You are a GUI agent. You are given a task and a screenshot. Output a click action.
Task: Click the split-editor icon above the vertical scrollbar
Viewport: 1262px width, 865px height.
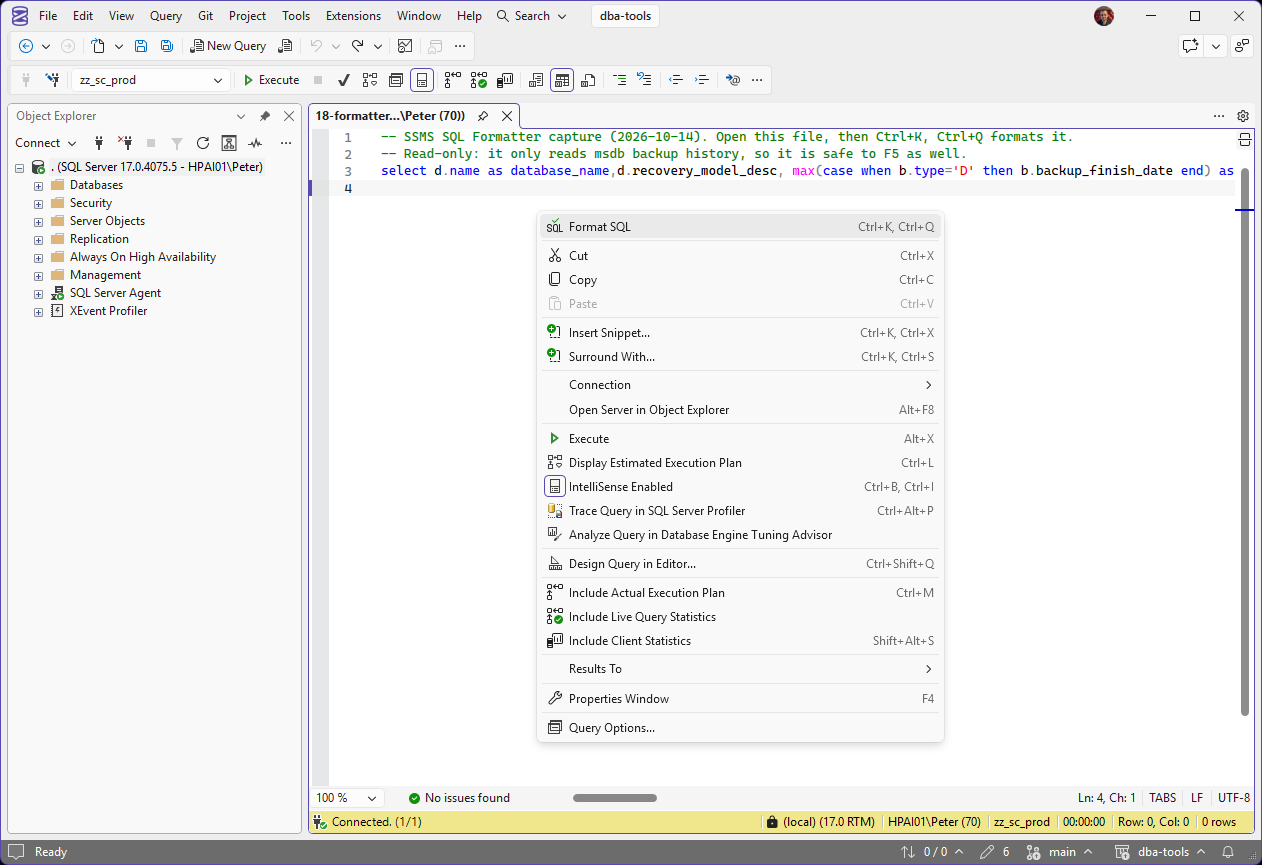point(1245,139)
